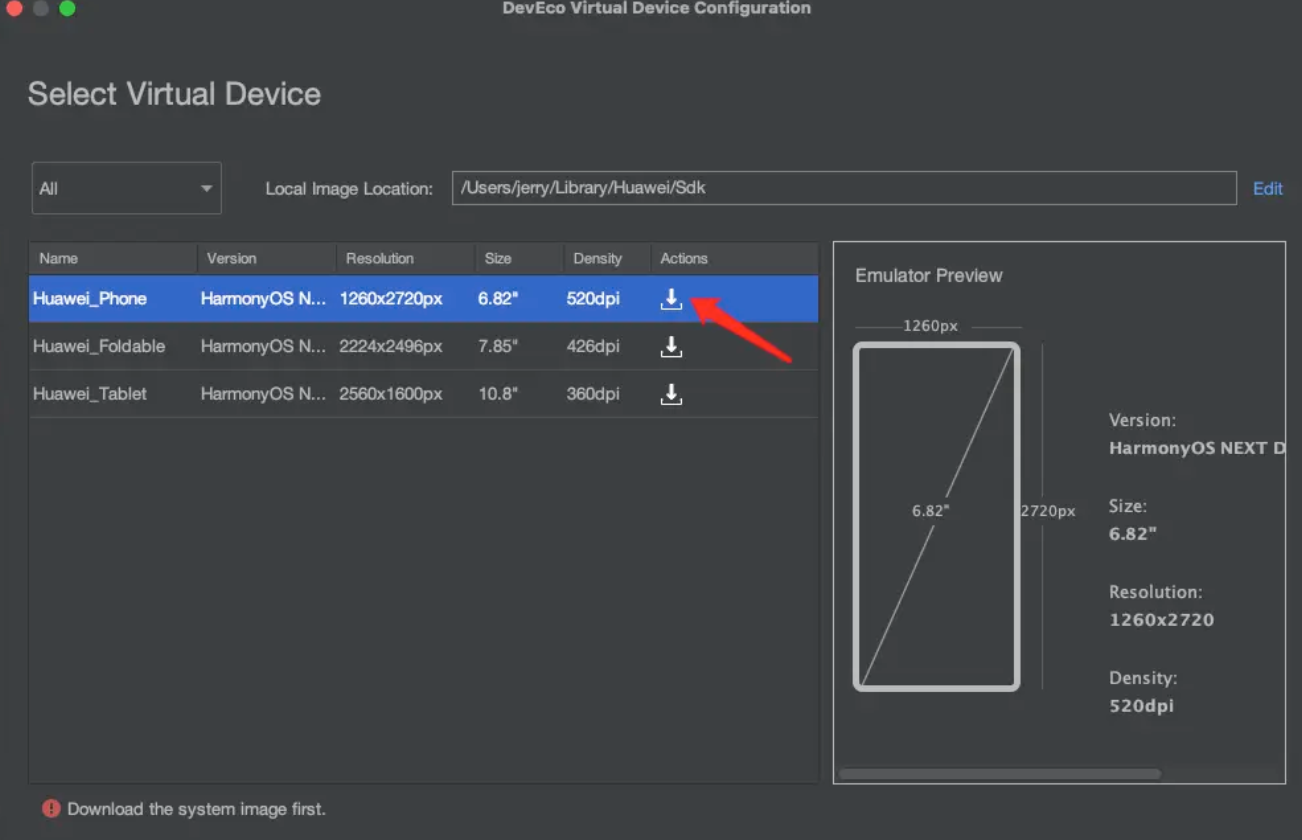Click the horizontal scrollbar in Emulator Preview
Screen dimensions: 1302x840
[x=1000, y=773]
